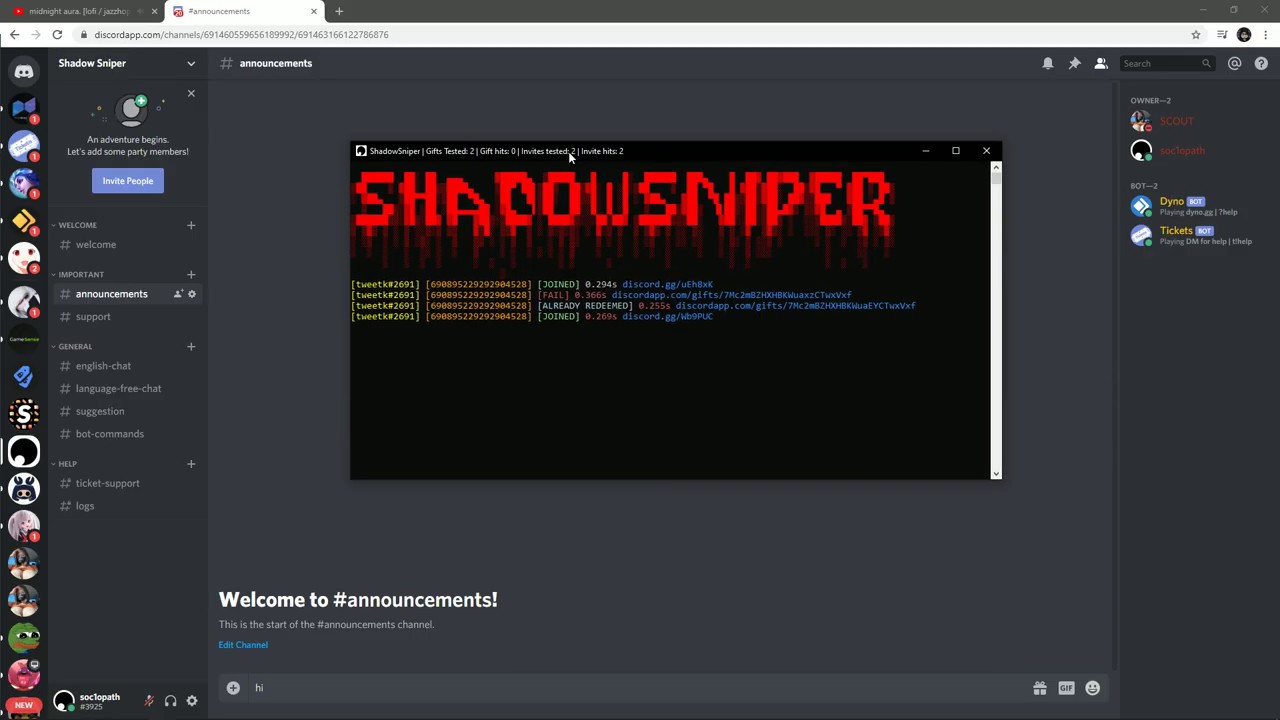Create channel in GENERAL category
This screenshot has width=1280, height=720.
[191, 346]
